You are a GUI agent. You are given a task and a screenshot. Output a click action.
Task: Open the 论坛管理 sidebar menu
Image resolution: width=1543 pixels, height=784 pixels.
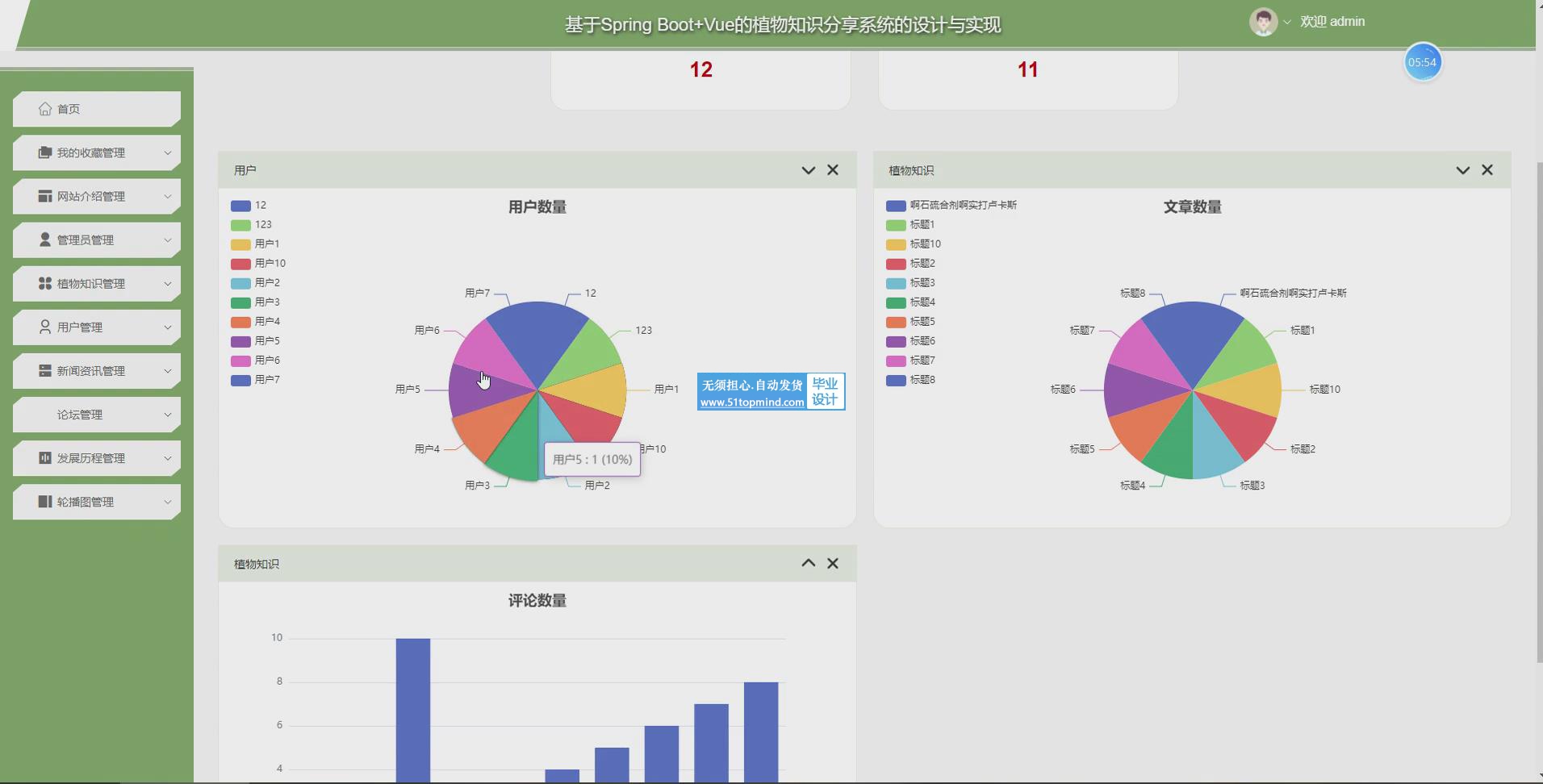[x=97, y=414]
